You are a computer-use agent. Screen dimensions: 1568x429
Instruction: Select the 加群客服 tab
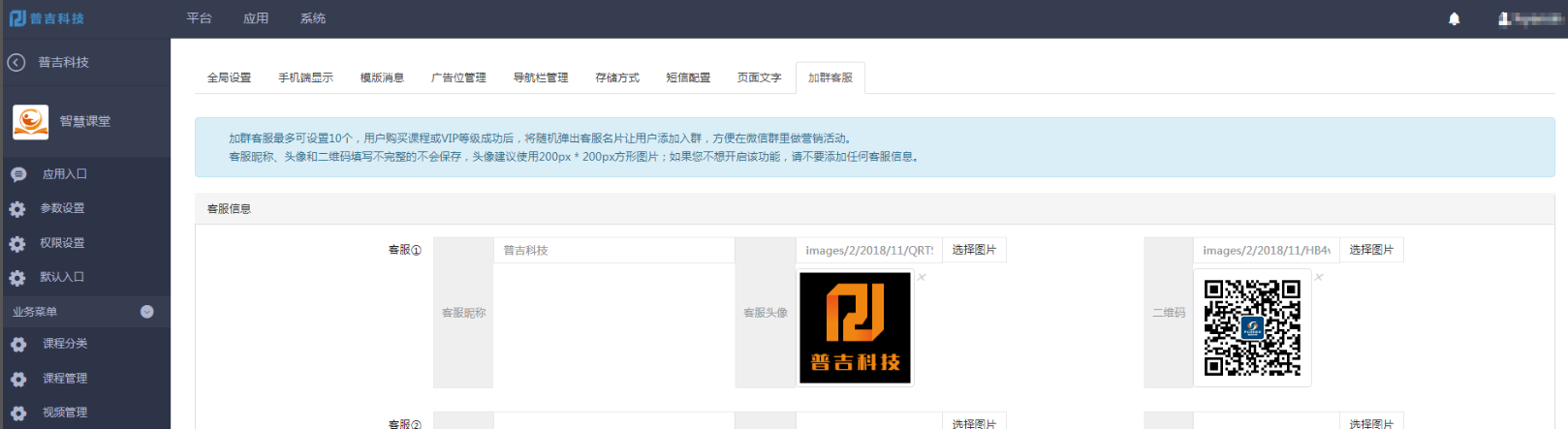tap(831, 77)
